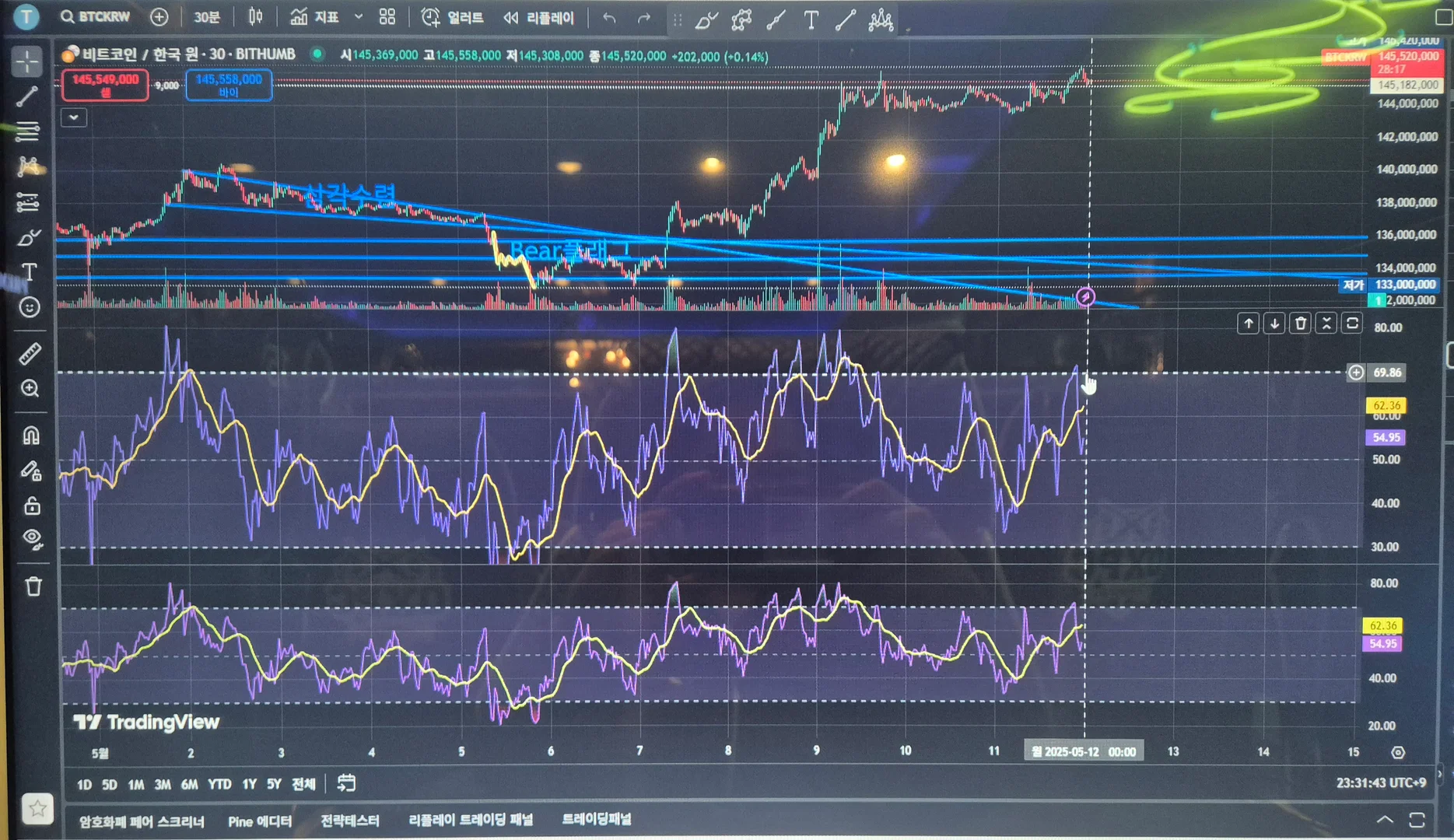Click the 얼러트 alert button
Image resolution: width=1454 pixels, height=840 pixels.
pos(452,17)
